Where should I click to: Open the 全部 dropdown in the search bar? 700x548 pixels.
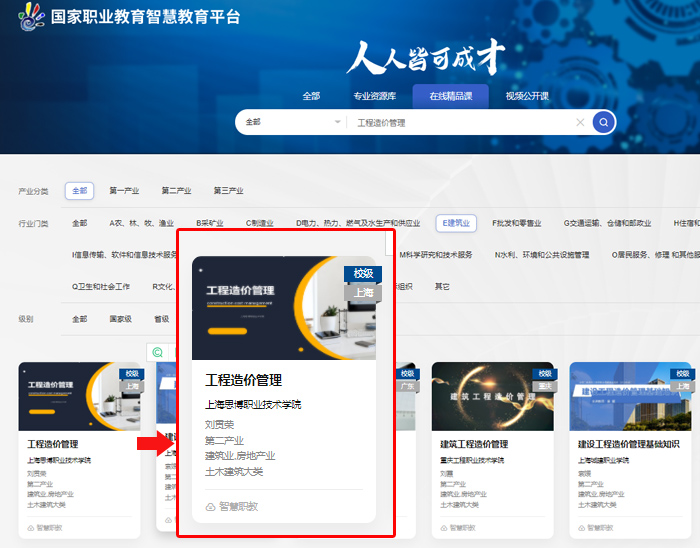pyautogui.click(x=291, y=122)
